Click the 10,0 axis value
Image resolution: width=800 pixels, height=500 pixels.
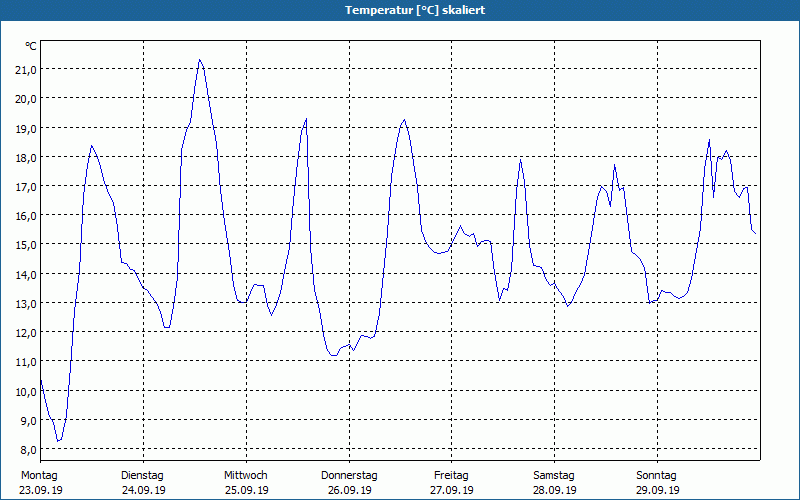point(26,392)
